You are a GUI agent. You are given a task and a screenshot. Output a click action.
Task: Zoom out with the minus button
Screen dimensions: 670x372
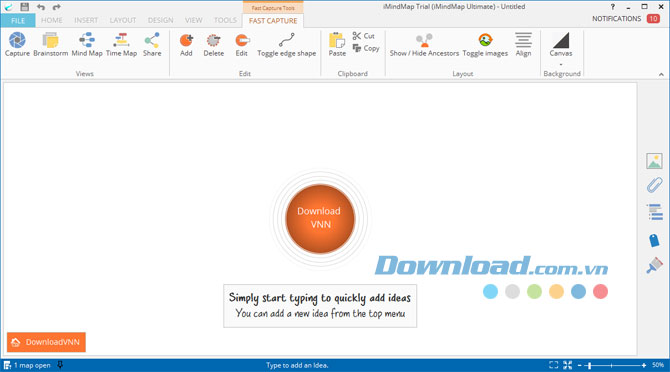pyautogui.click(x=579, y=366)
